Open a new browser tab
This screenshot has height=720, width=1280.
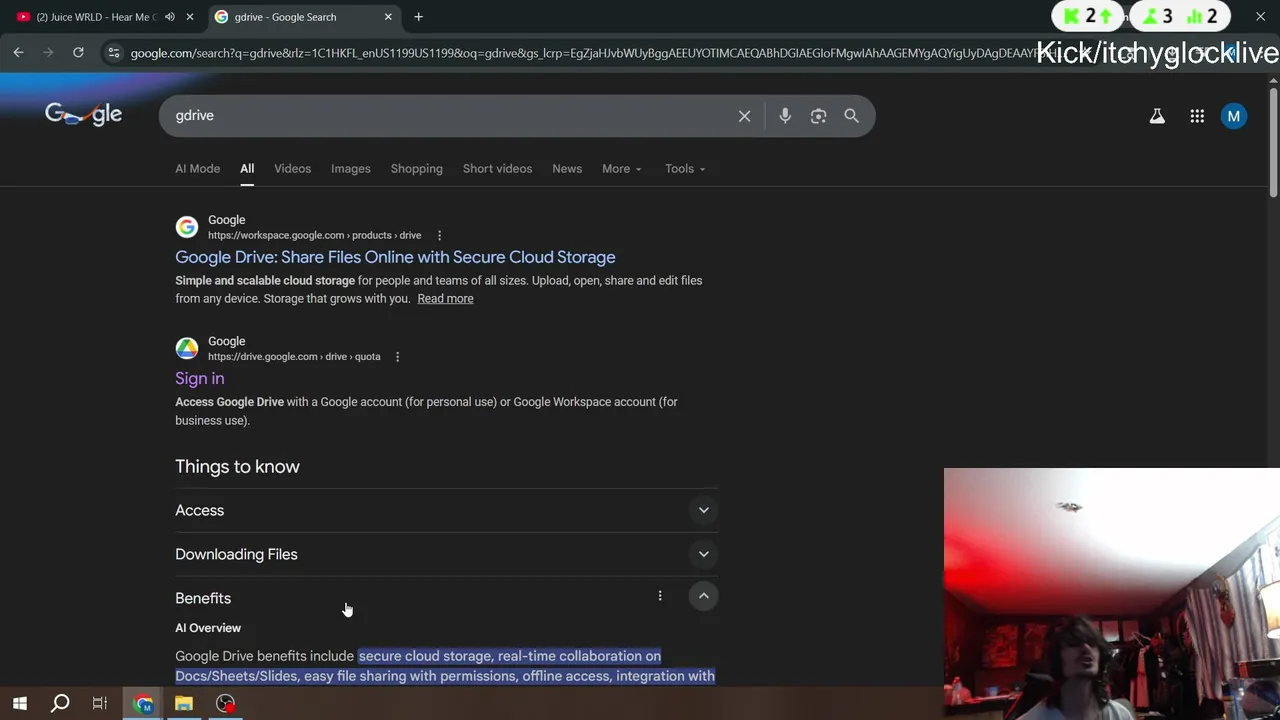pos(418,17)
